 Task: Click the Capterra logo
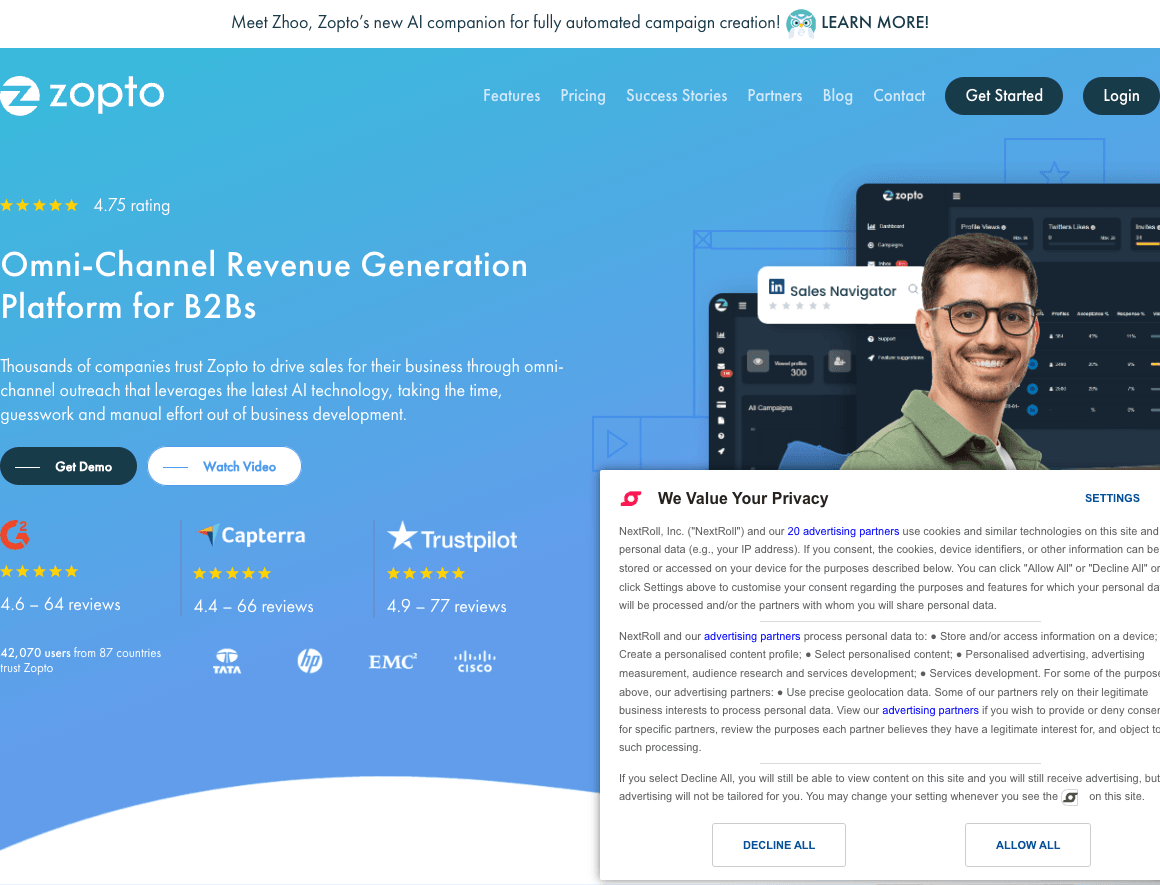tap(252, 535)
